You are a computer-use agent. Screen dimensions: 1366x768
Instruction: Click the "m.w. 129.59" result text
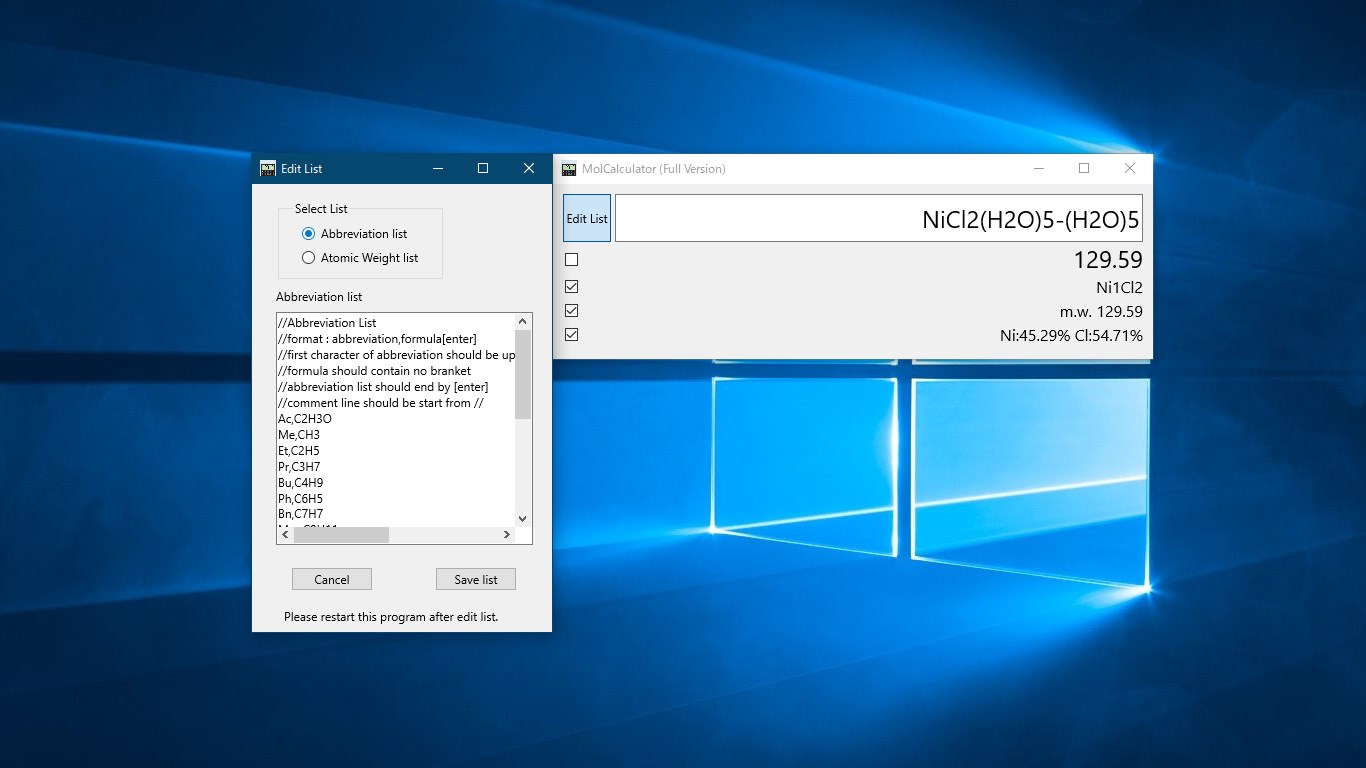point(1101,311)
